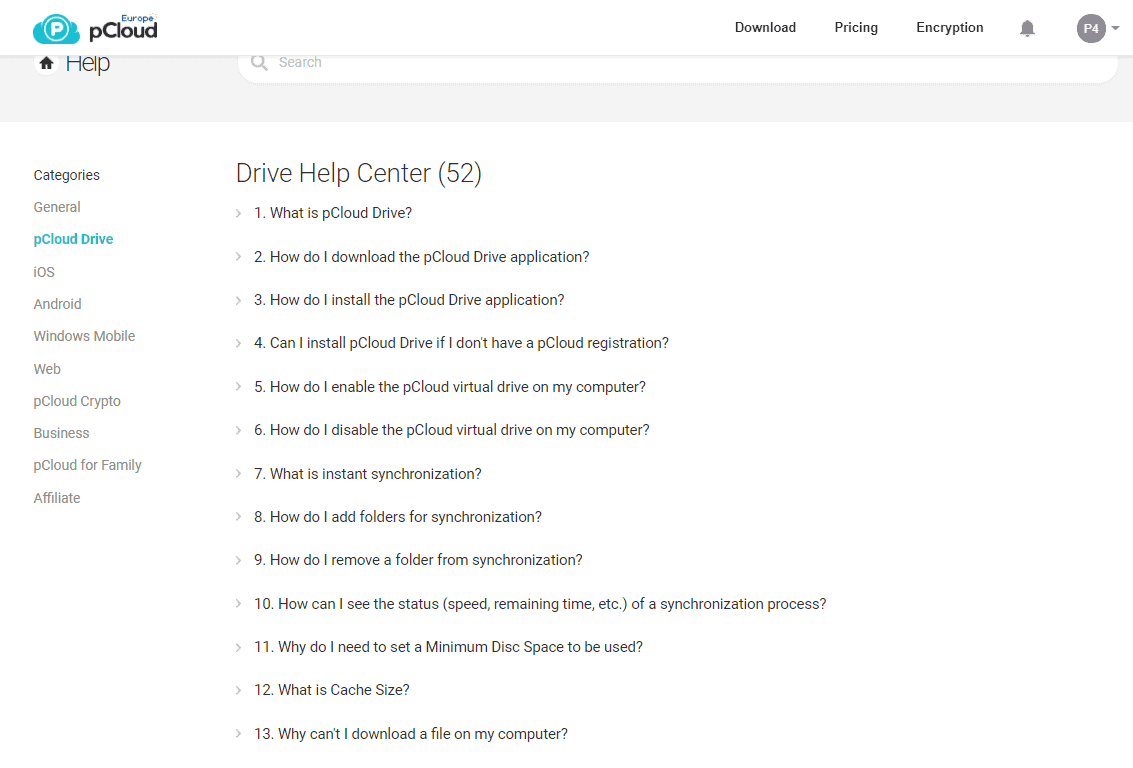Select the Windows Mobile category

84,336
